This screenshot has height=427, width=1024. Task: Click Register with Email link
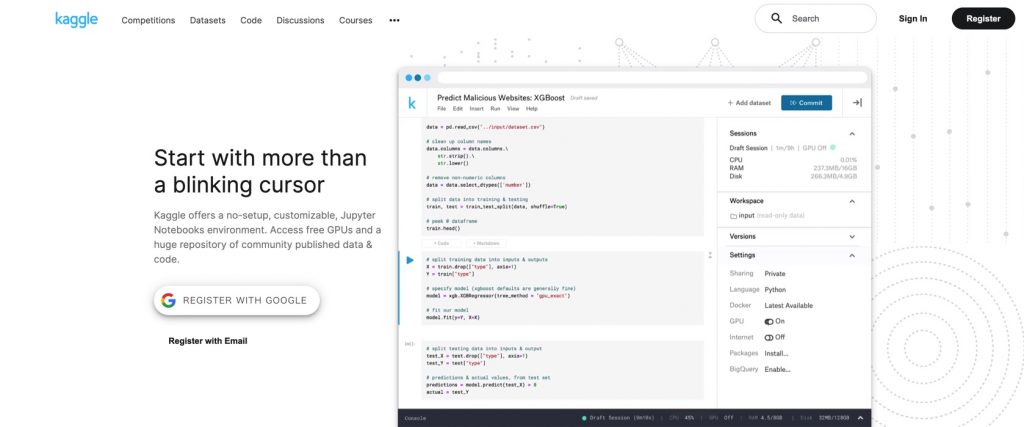click(208, 341)
